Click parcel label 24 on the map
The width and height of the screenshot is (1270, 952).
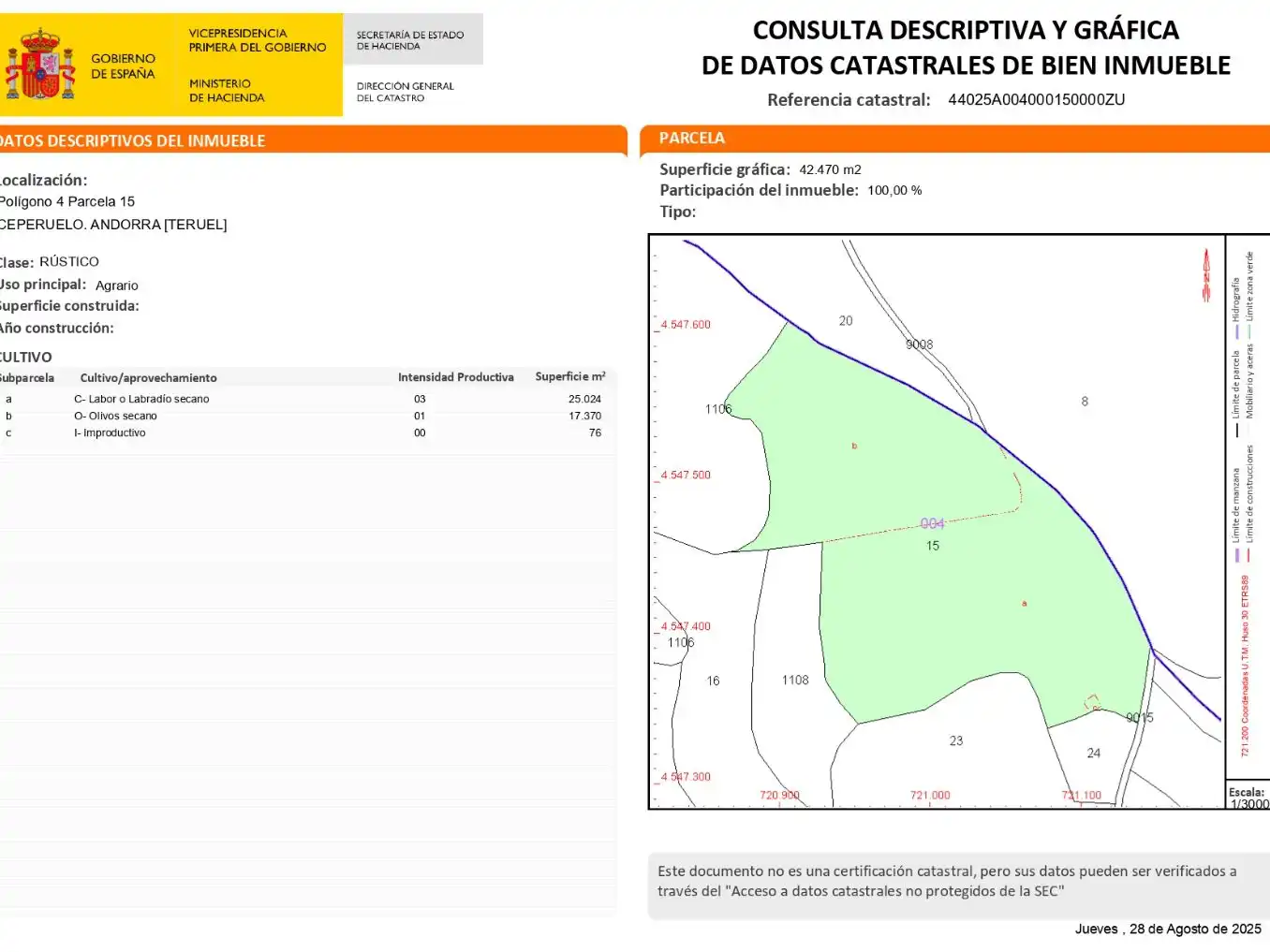pos(1094,753)
